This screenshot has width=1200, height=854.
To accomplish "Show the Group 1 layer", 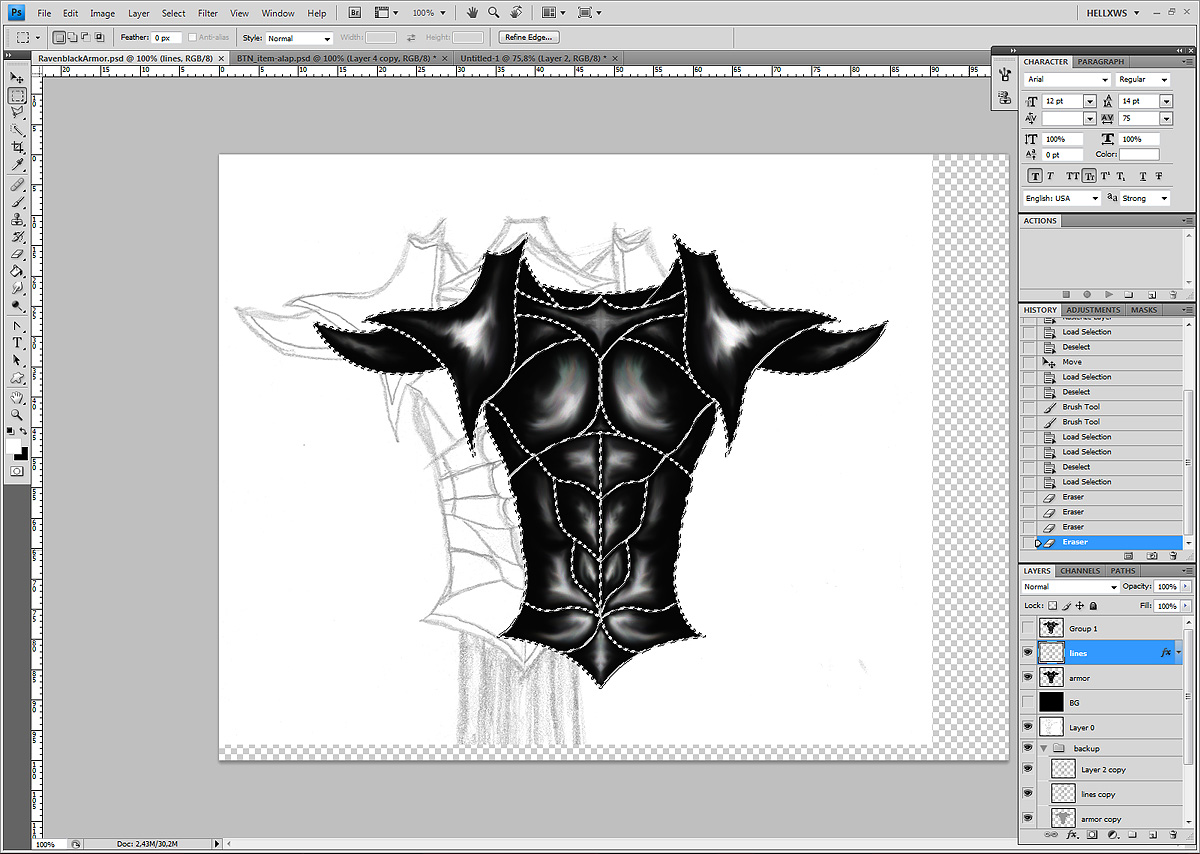I will coord(1027,628).
